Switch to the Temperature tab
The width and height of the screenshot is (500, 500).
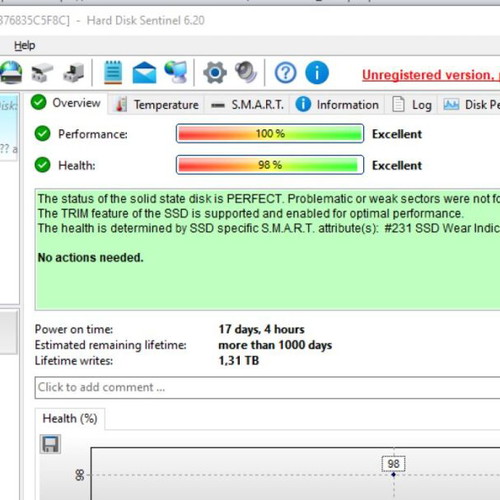(157, 105)
